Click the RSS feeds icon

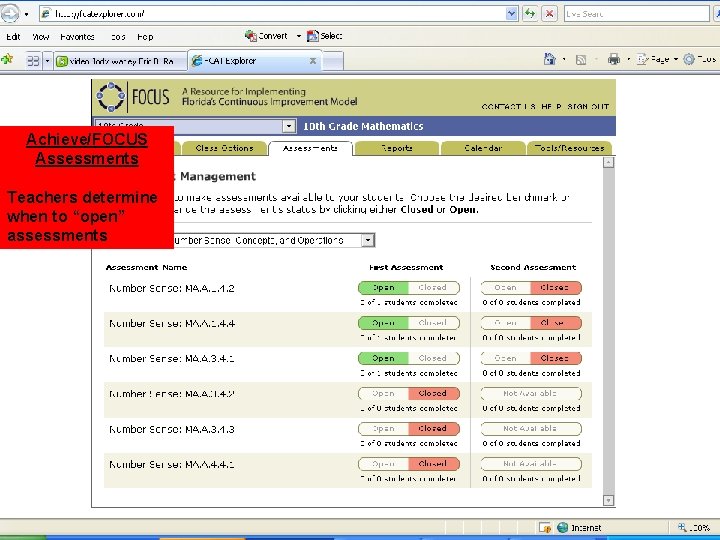(581, 59)
